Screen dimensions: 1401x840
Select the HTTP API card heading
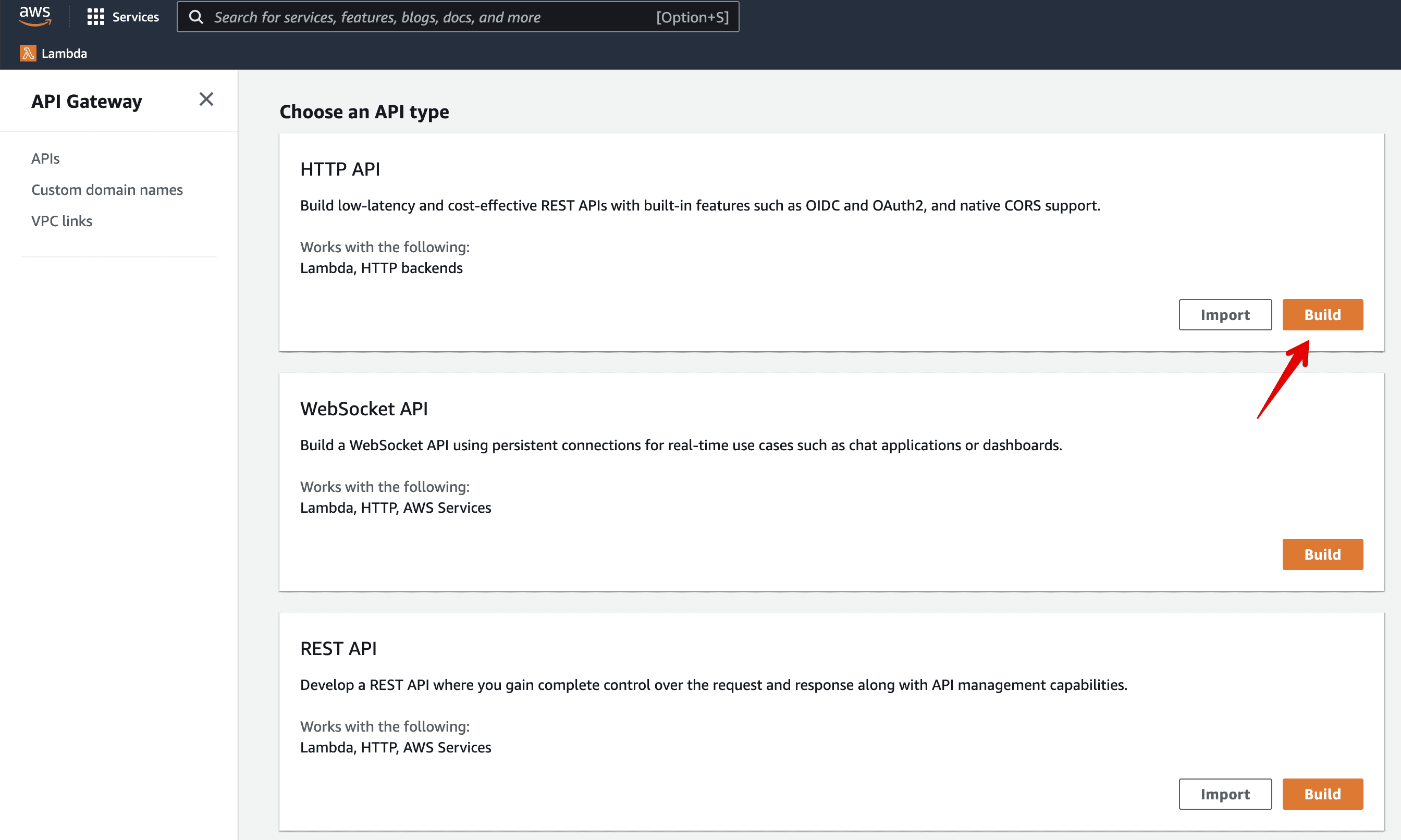340,168
